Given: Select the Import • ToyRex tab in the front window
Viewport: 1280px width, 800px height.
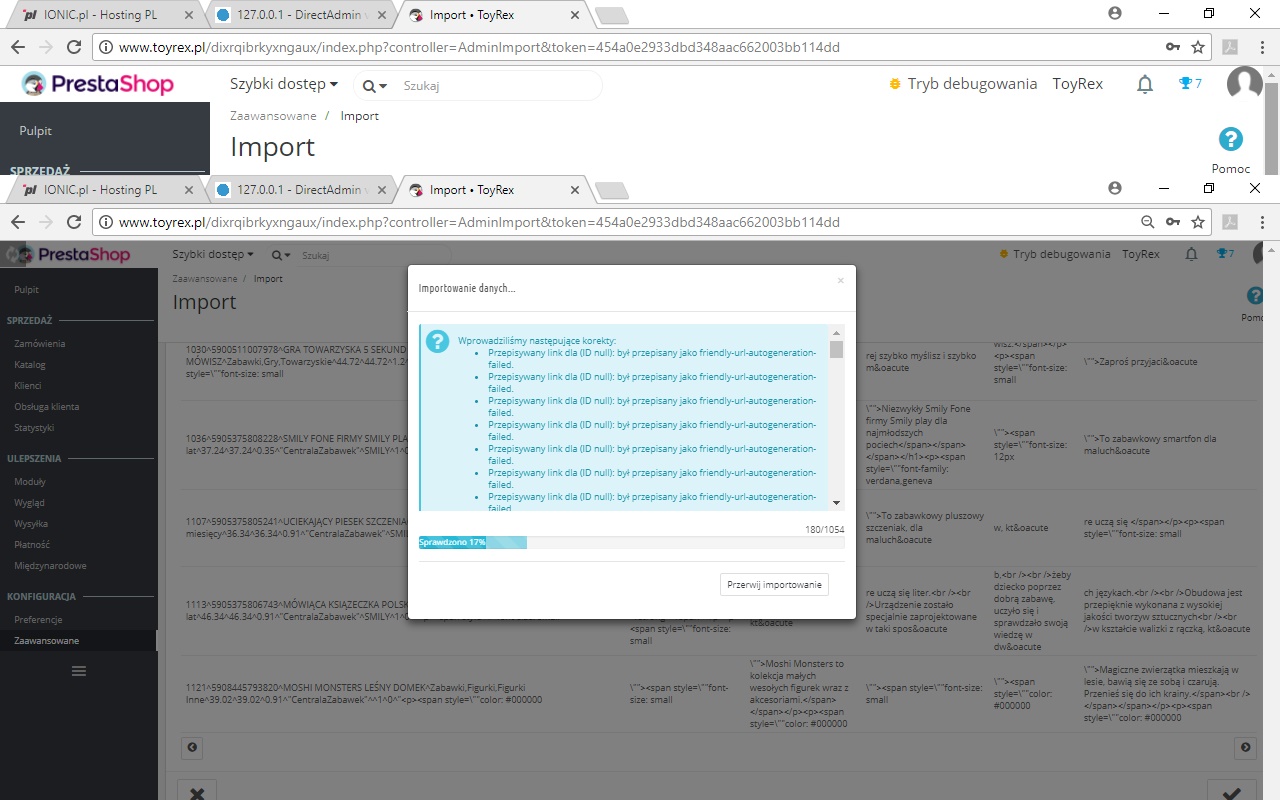Looking at the screenshot, I should tap(495, 190).
